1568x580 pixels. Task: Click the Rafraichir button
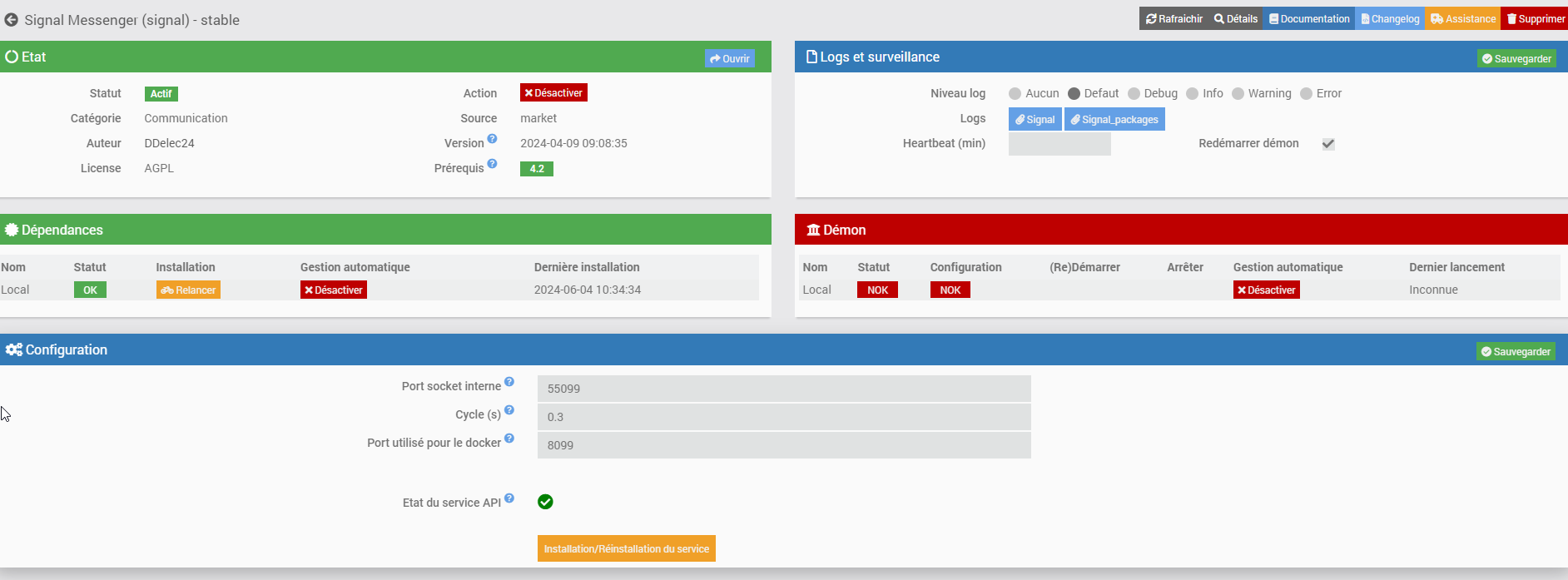1174,18
